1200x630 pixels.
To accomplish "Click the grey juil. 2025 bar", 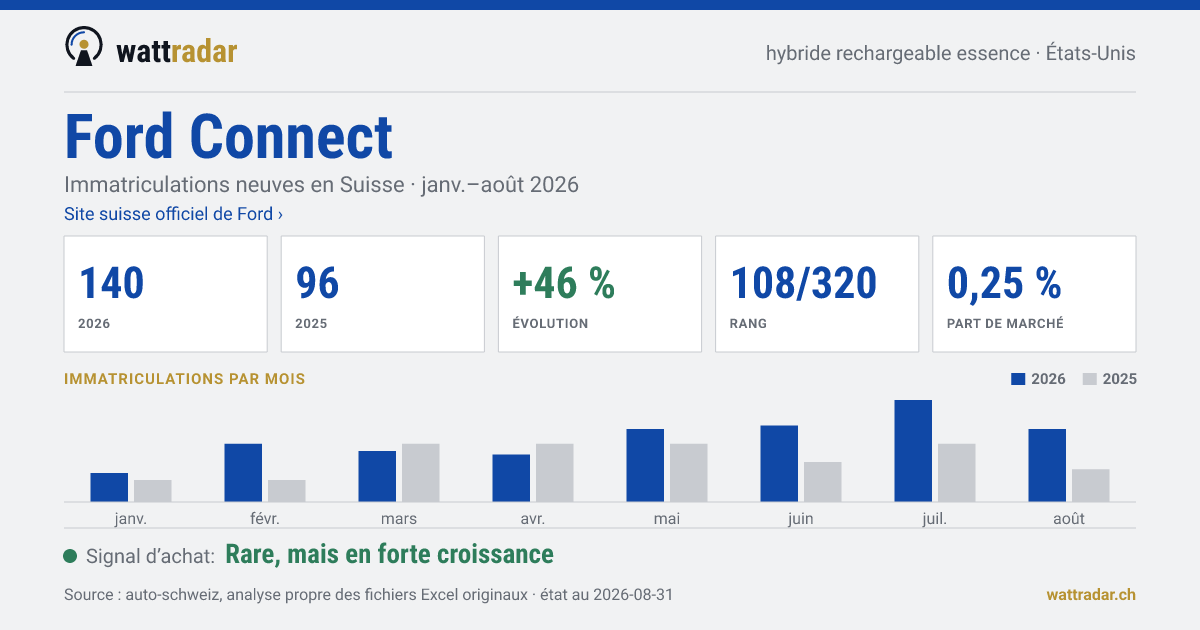I will 957,473.
